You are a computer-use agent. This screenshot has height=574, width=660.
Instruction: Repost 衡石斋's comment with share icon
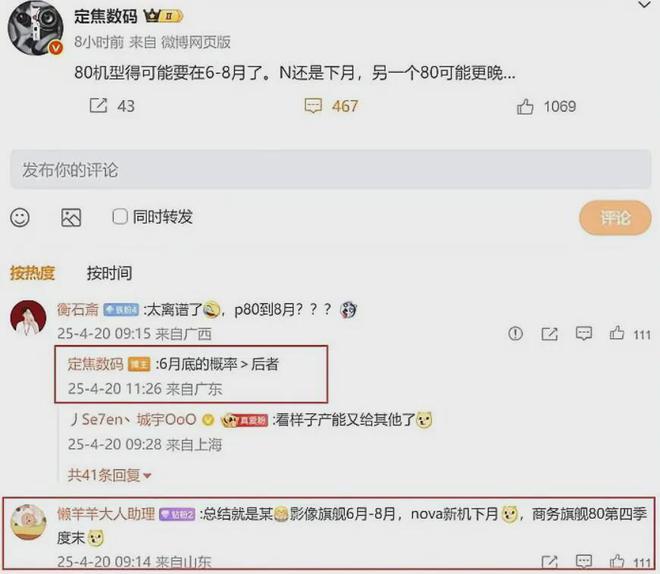tap(549, 334)
